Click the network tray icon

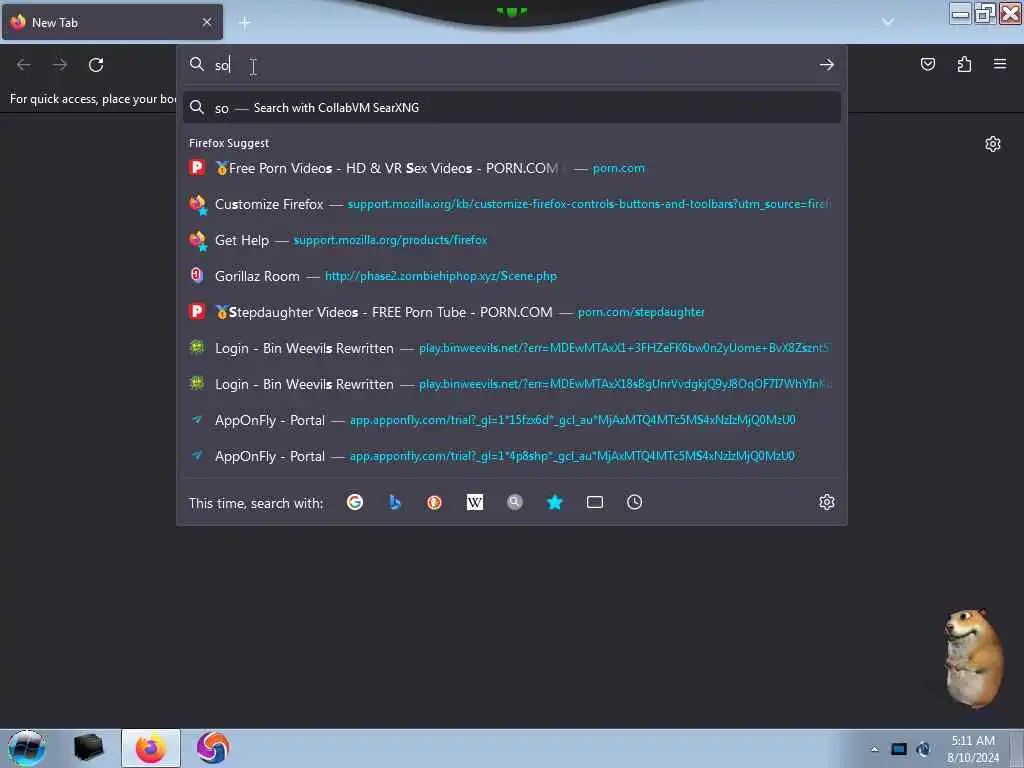[x=899, y=749]
